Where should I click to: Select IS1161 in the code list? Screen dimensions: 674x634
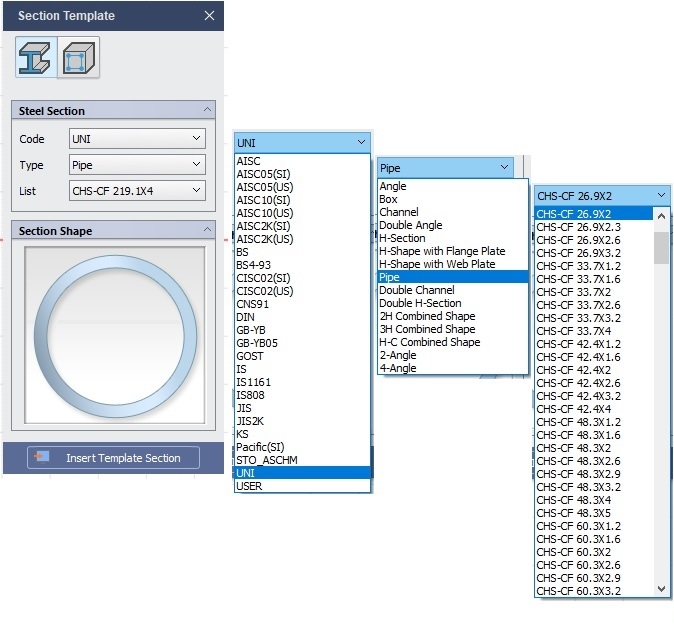pyautogui.click(x=302, y=382)
